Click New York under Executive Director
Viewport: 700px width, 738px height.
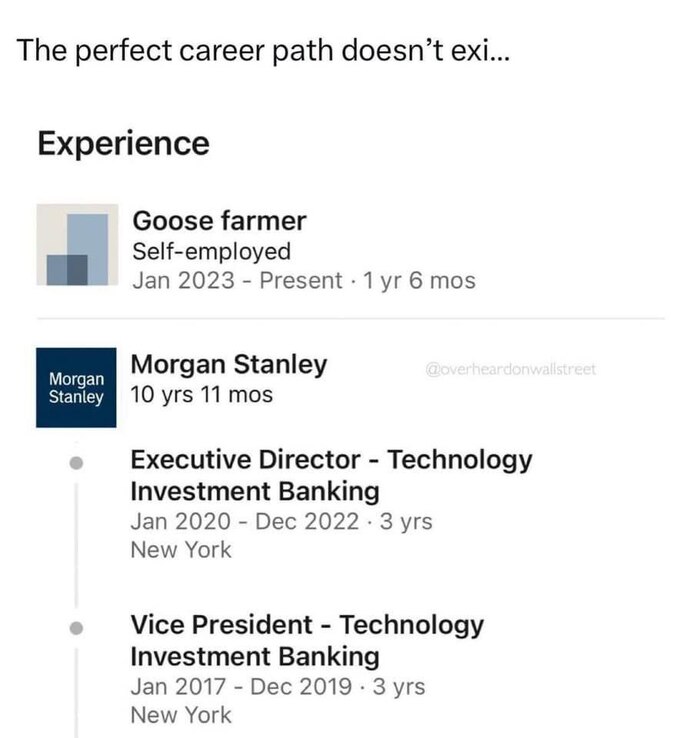point(181,550)
